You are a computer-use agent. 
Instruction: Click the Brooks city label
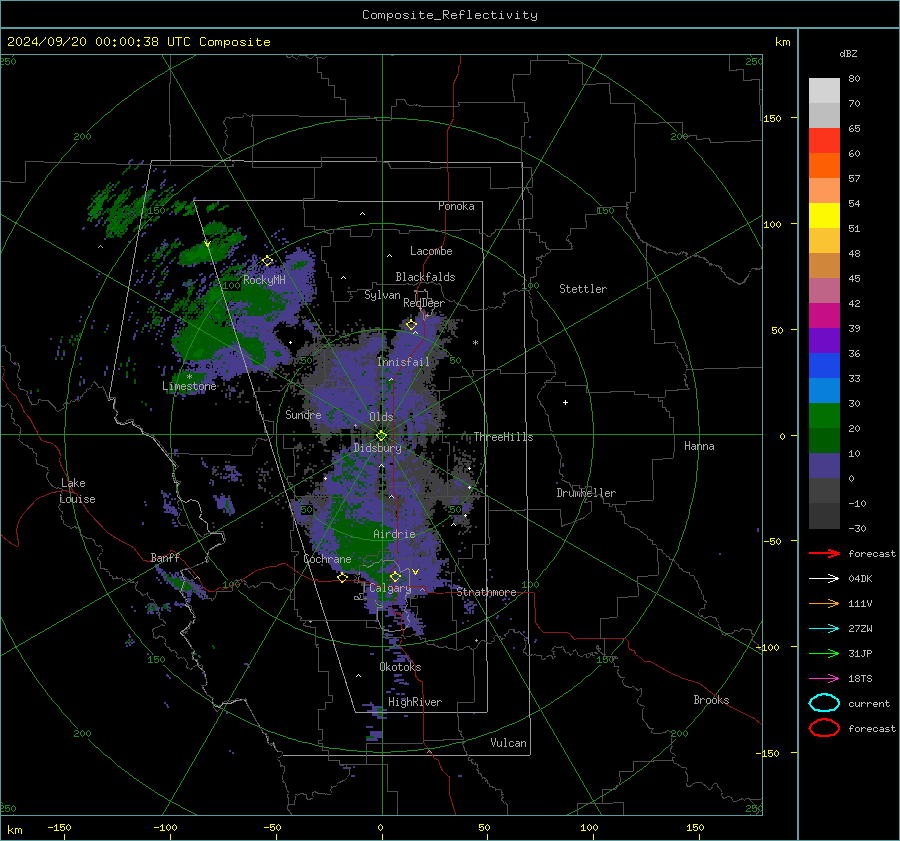[x=711, y=700]
